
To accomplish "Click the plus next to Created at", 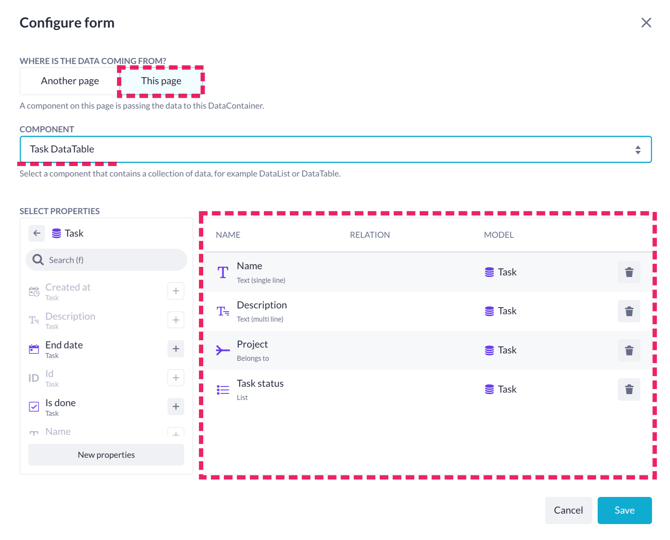I will click(x=176, y=291).
